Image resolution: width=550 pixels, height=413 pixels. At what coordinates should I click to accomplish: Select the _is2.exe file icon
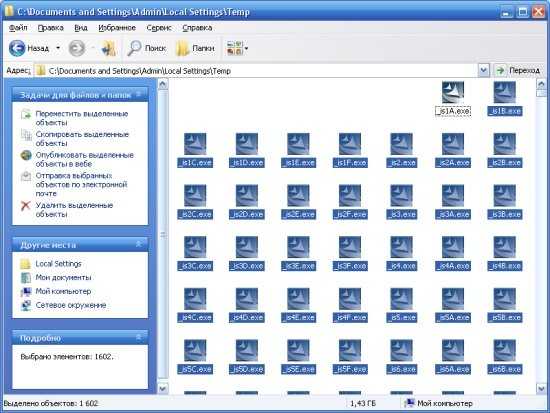(x=401, y=144)
